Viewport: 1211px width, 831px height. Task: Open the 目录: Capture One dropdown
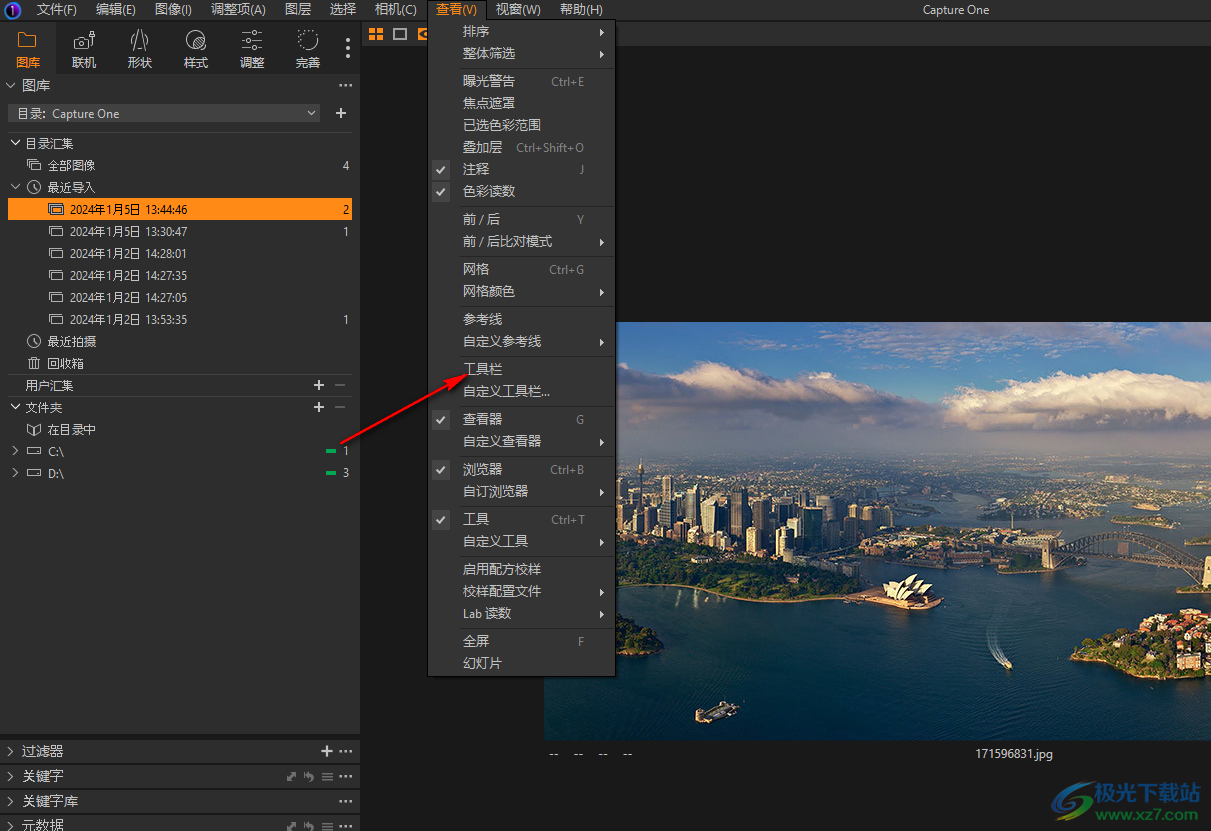tap(163, 114)
